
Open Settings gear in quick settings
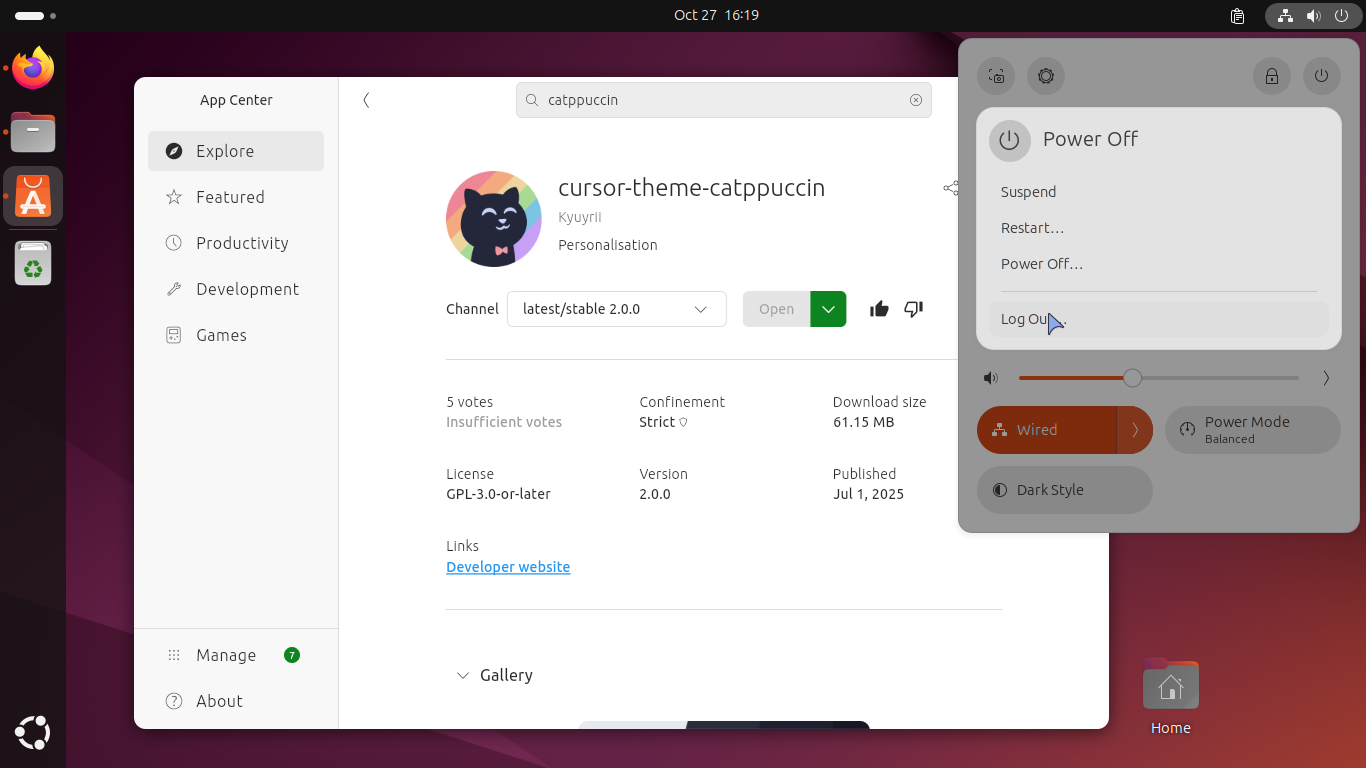[1046, 76]
